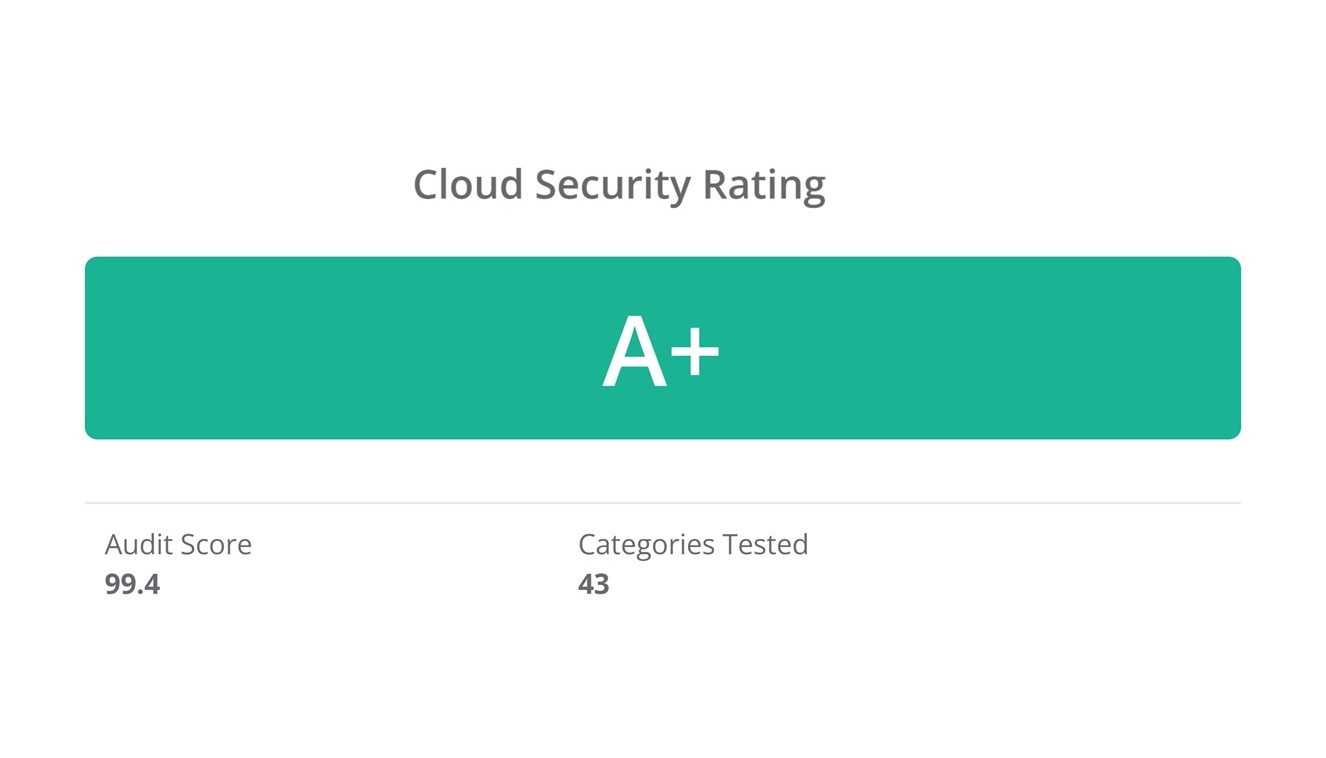Select the Categories Tested label
The image size is (1326, 758).
[x=693, y=545]
